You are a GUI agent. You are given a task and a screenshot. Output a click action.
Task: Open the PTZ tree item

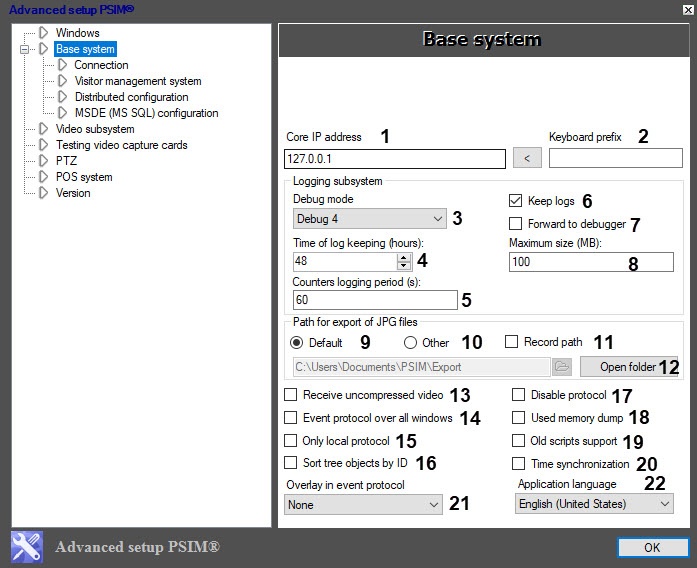pos(66,161)
